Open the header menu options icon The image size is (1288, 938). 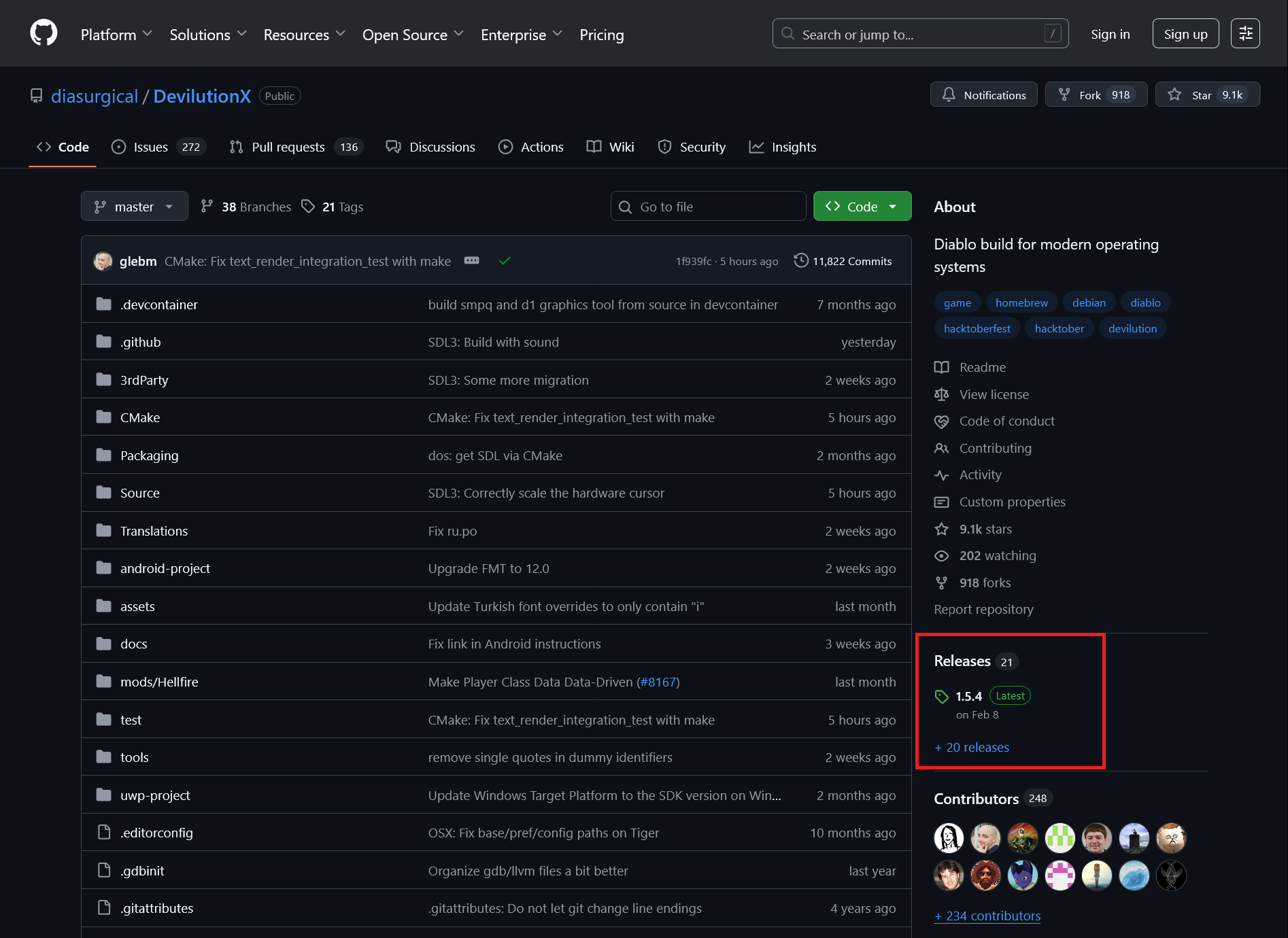pos(1245,33)
